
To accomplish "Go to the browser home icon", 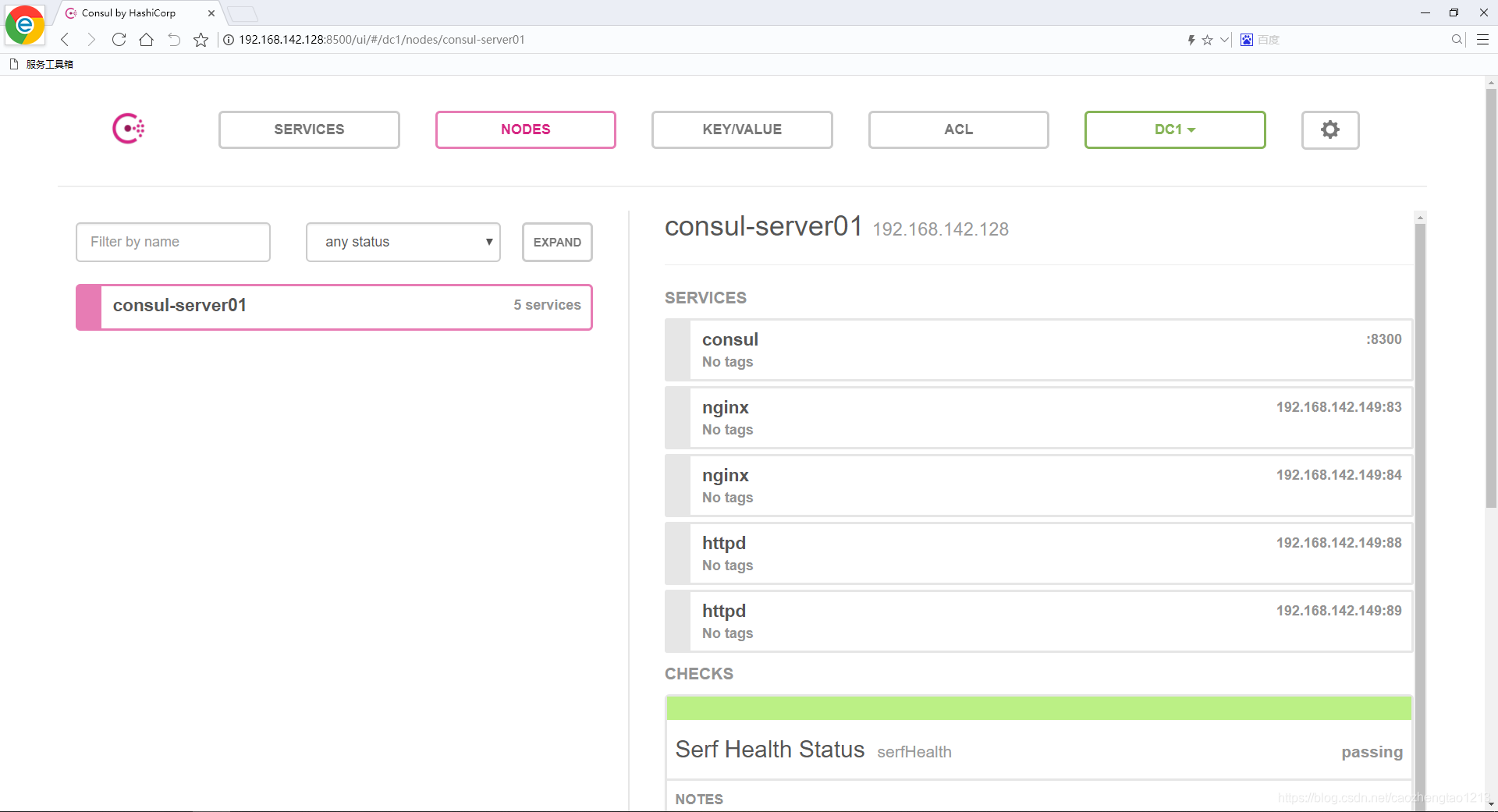I will tap(146, 40).
